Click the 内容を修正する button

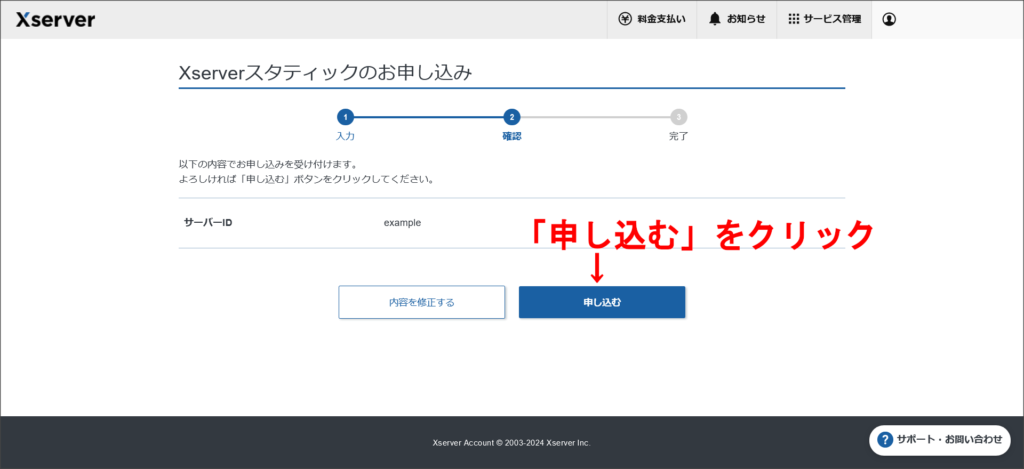coord(422,302)
